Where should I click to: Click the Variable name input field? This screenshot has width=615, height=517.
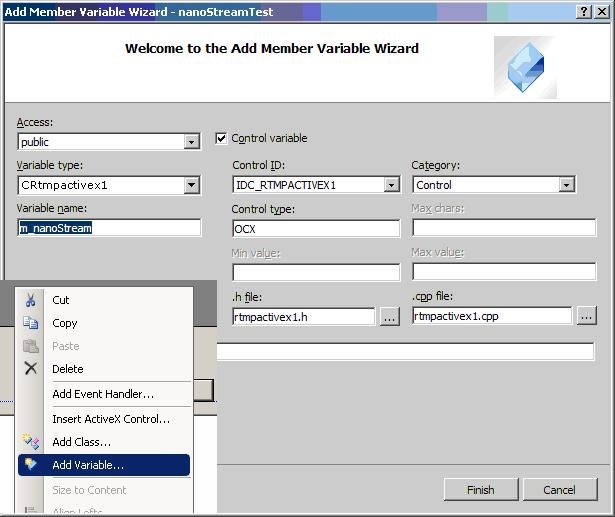[109, 228]
